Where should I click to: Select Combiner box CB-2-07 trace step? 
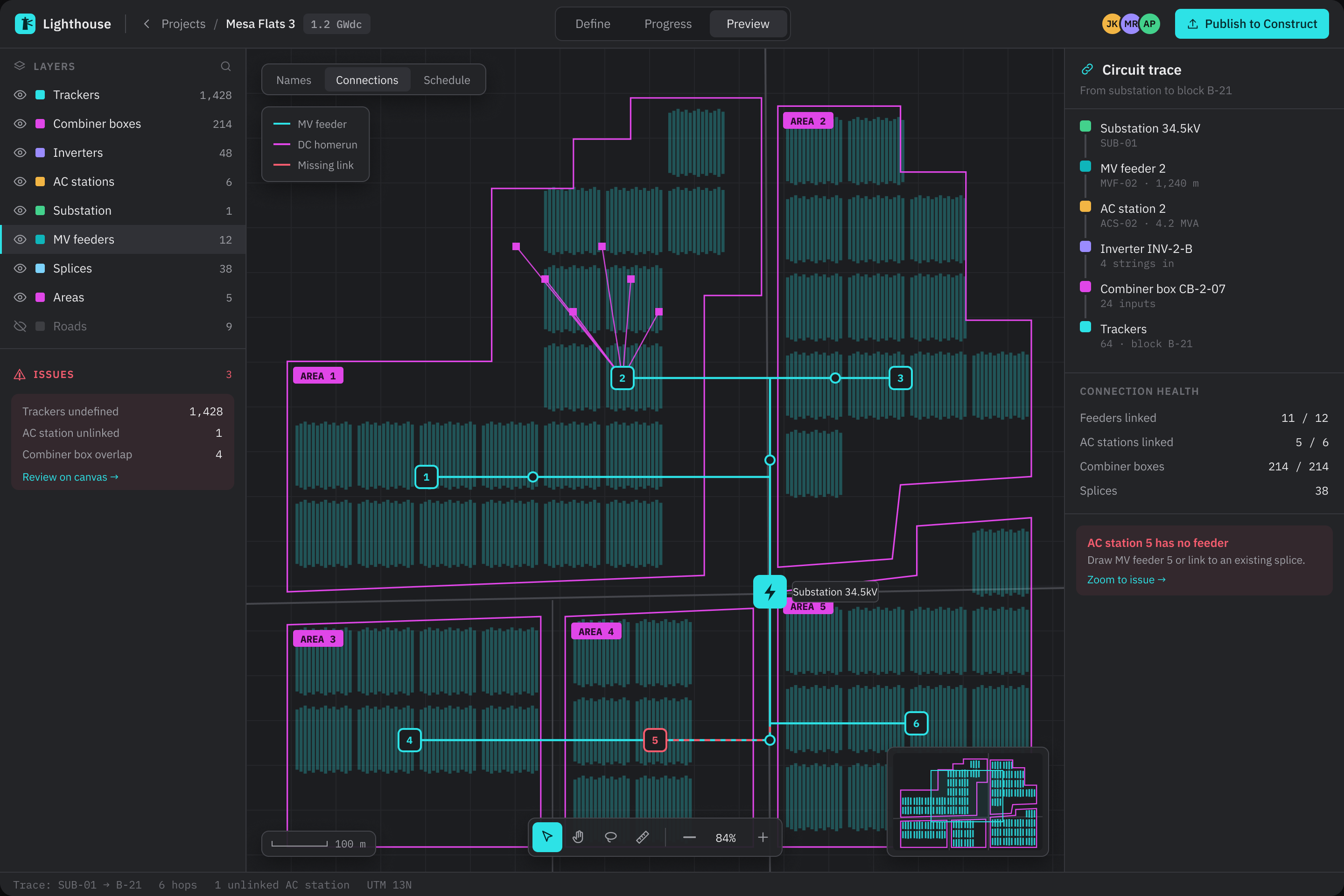(x=1204, y=295)
